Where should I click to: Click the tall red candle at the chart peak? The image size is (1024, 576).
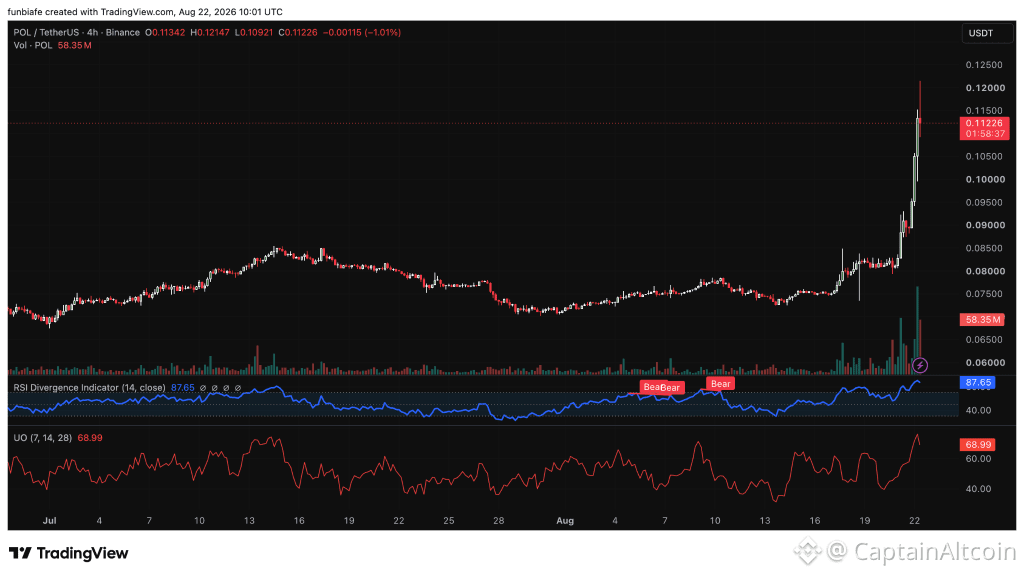click(x=920, y=108)
